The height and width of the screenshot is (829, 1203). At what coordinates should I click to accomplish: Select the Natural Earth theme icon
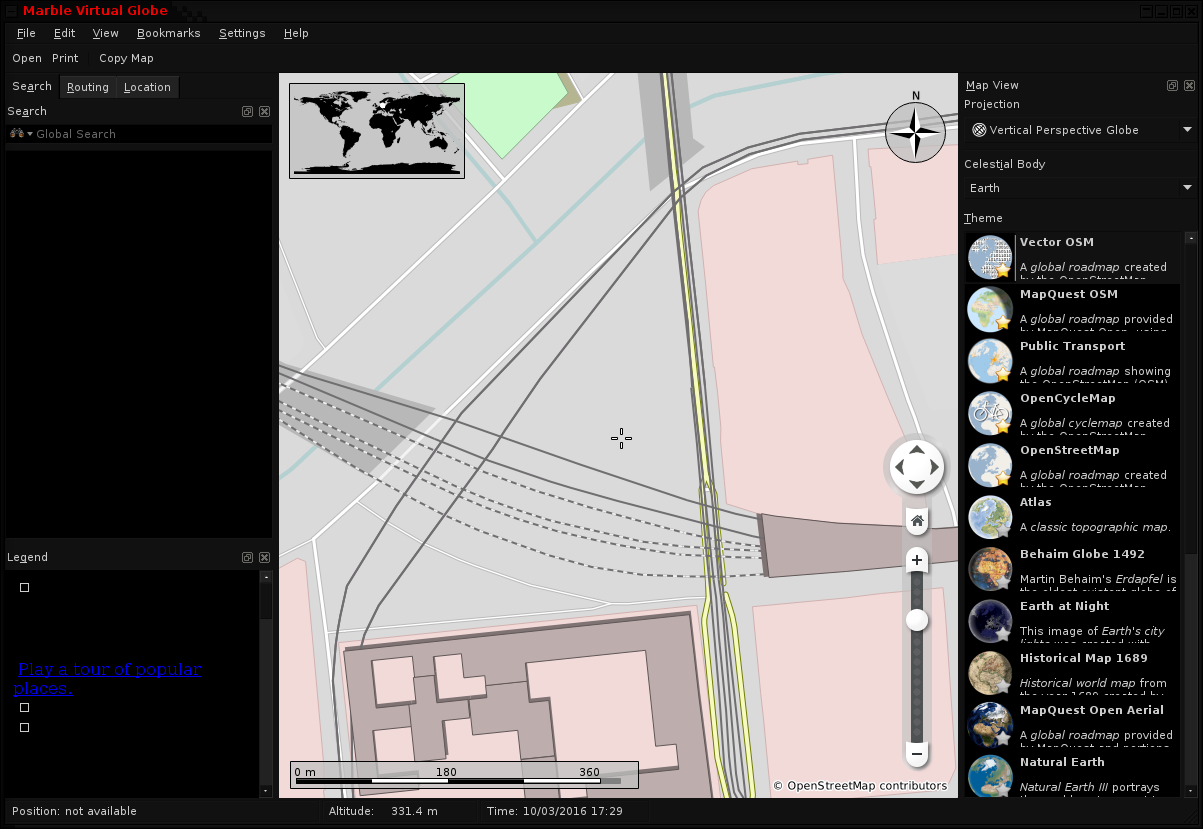pos(990,777)
